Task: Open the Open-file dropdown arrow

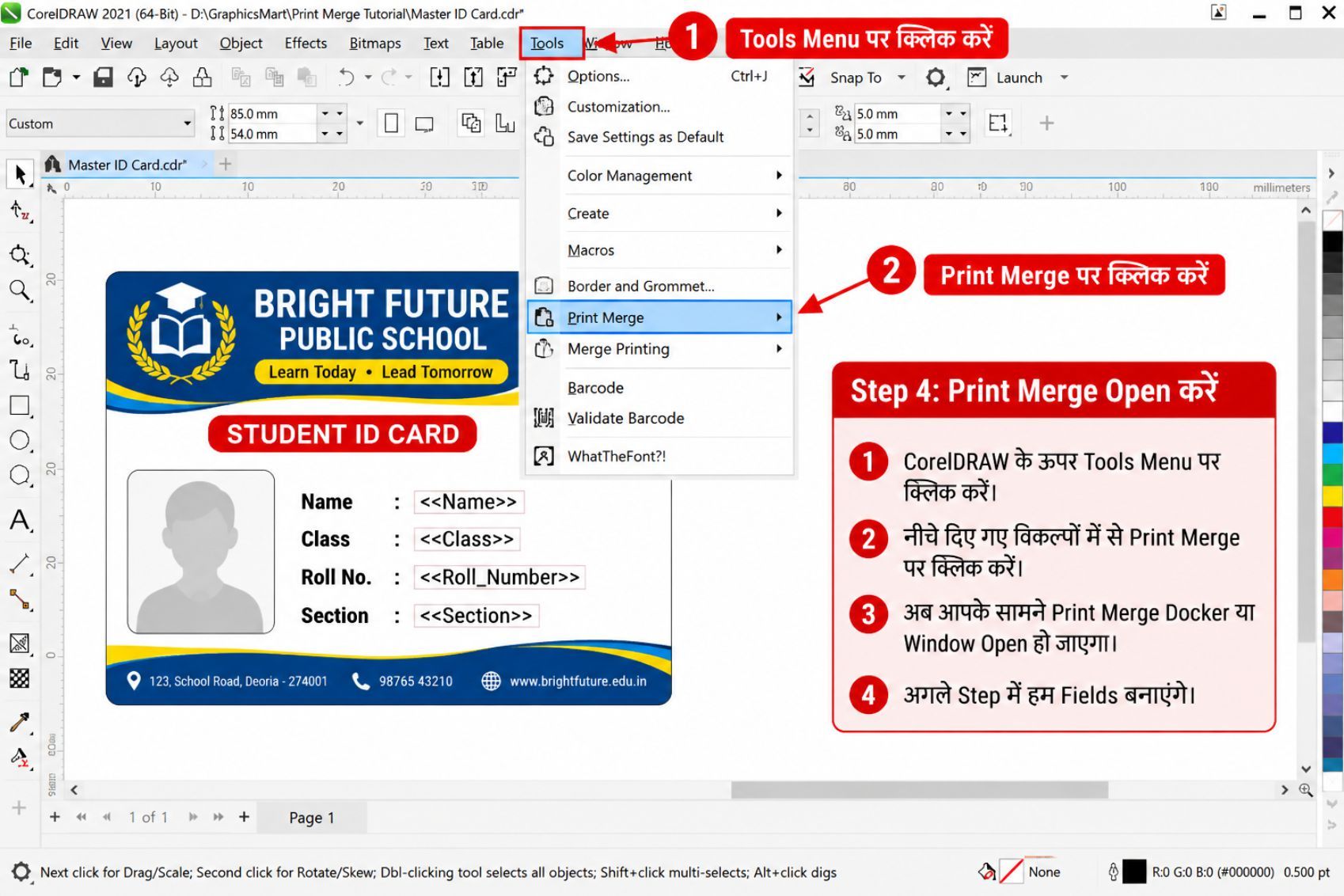Action: [77, 77]
